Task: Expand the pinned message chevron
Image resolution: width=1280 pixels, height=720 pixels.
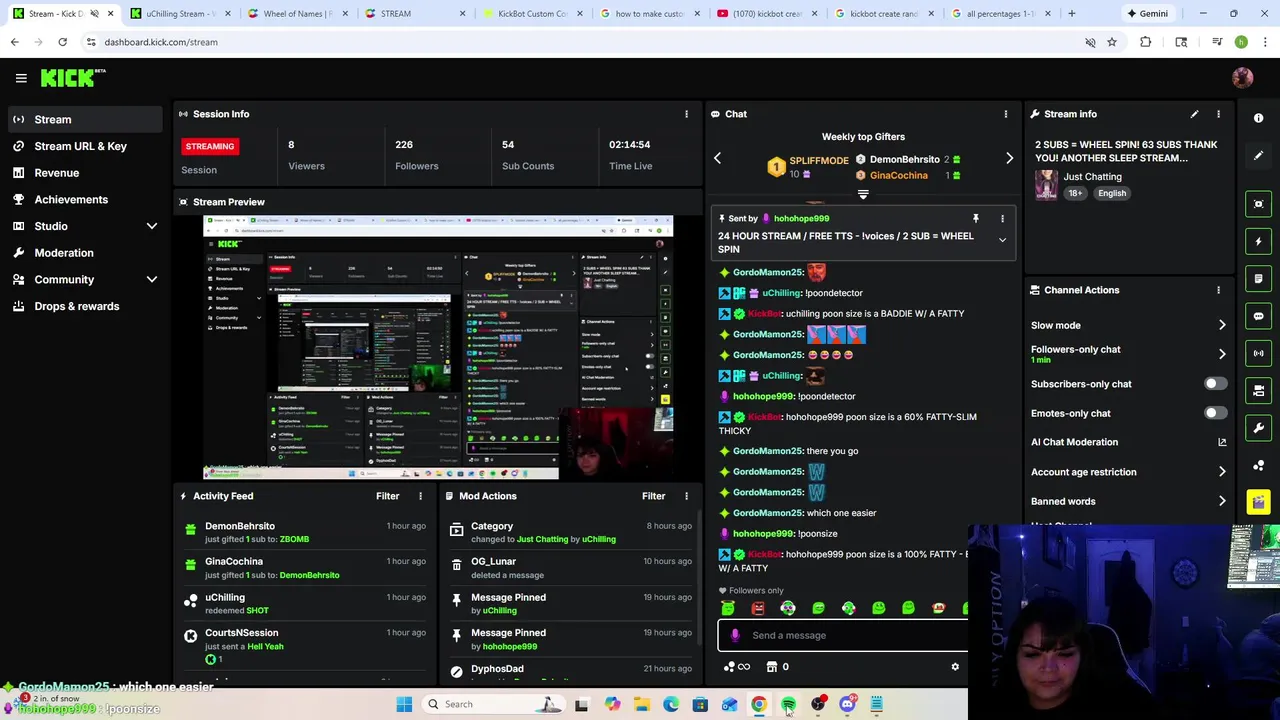Action: [x=1002, y=240]
